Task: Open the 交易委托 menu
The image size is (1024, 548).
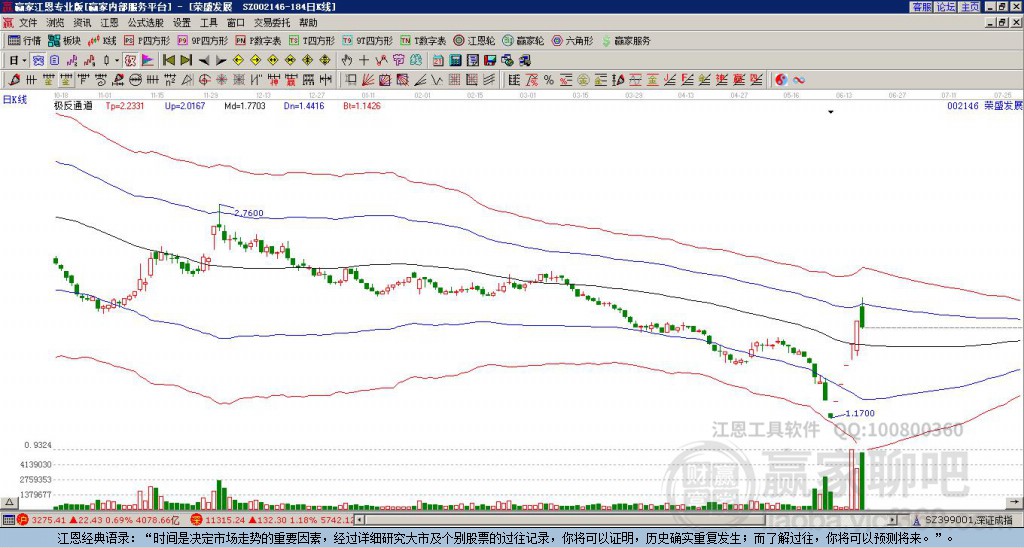Action: click(x=271, y=23)
